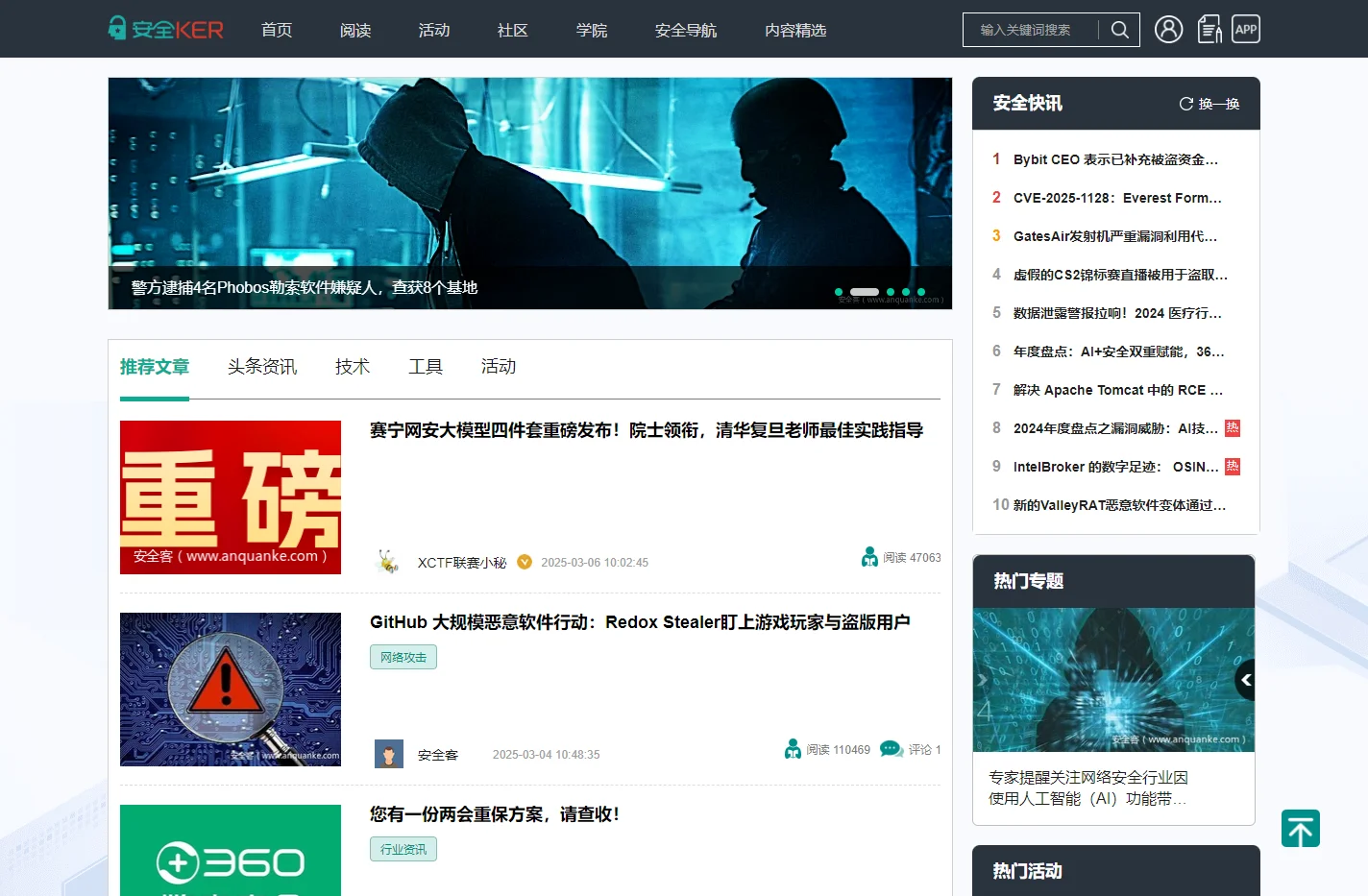Click the reader icon beside 阅读 110469
Screen dimensions: 1368x896
point(793,749)
